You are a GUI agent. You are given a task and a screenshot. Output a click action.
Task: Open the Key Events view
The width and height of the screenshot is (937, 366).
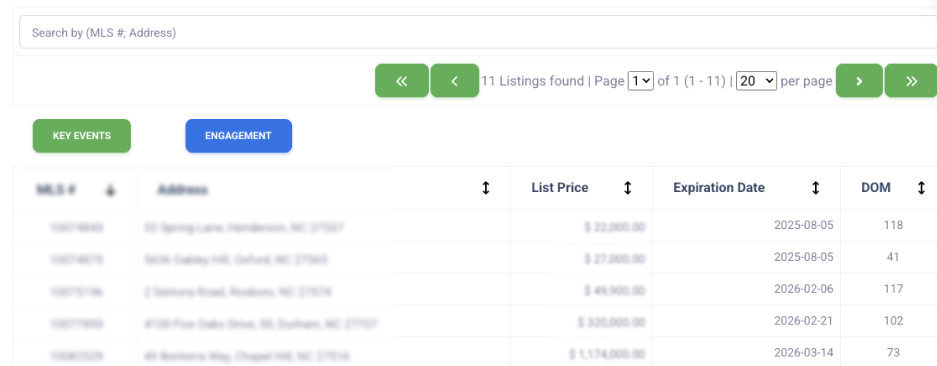[x=82, y=136]
